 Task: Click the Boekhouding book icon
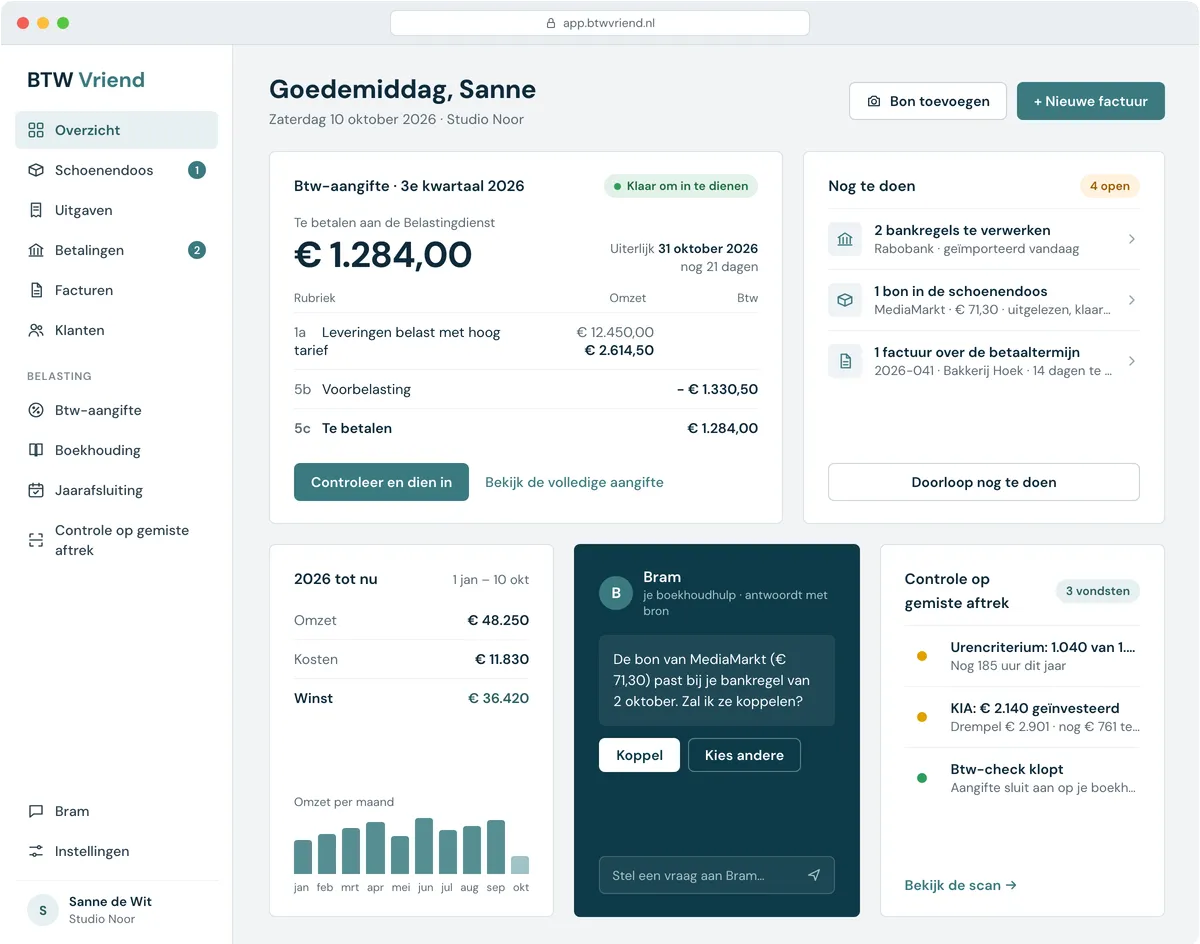(36, 450)
